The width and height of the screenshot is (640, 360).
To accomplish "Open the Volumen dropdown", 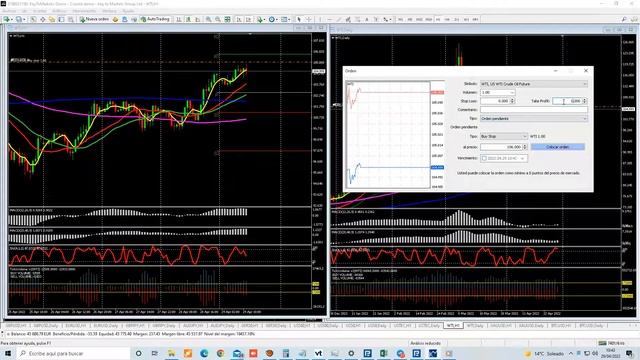I will pyautogui.click(x=512, y=93).
